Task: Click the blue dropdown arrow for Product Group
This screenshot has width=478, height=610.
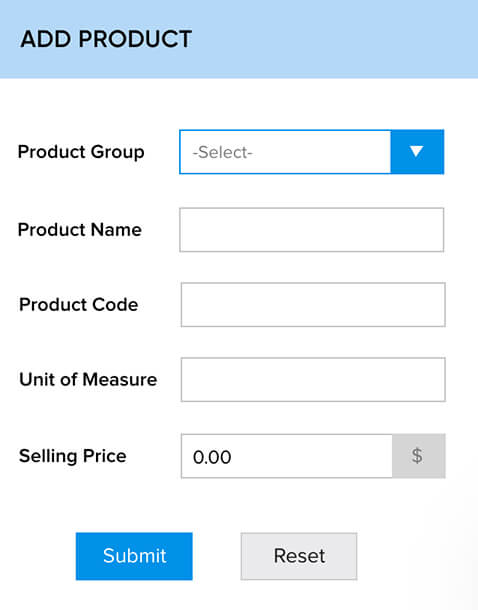Action: point(417,152)
